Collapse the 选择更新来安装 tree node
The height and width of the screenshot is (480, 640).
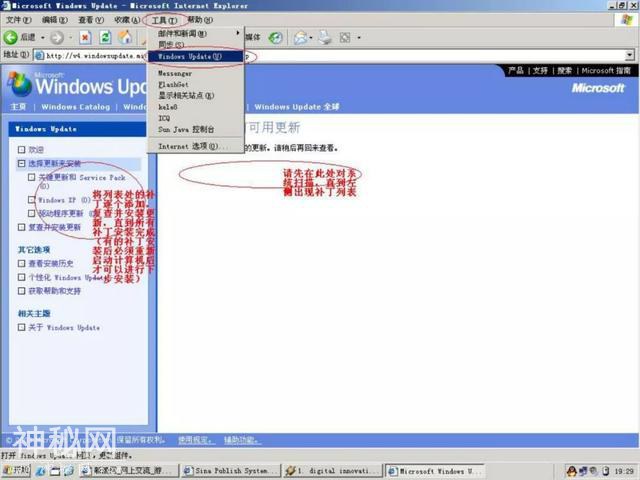(21, 163)
